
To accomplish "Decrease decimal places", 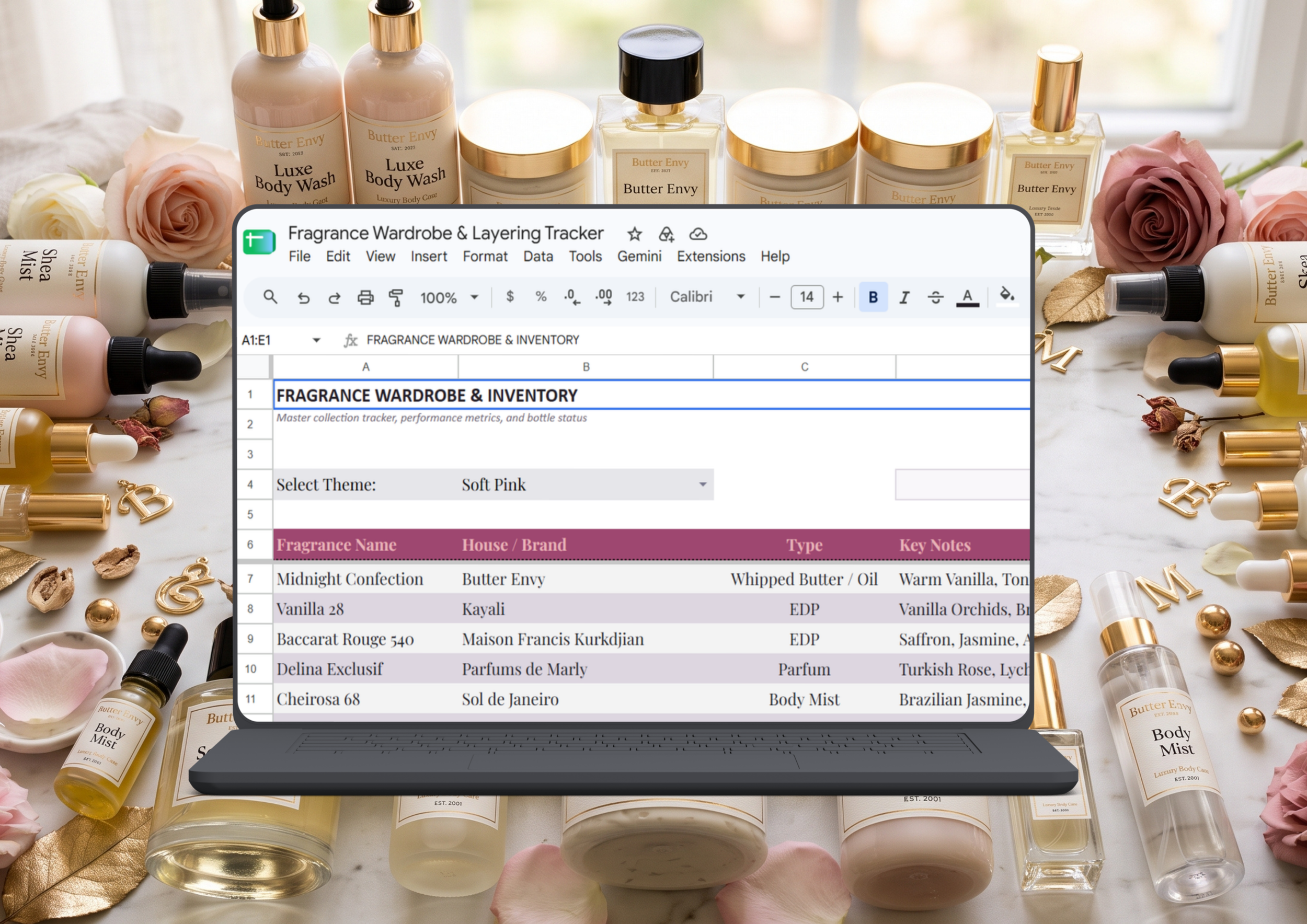I will (x=572, y=296).
